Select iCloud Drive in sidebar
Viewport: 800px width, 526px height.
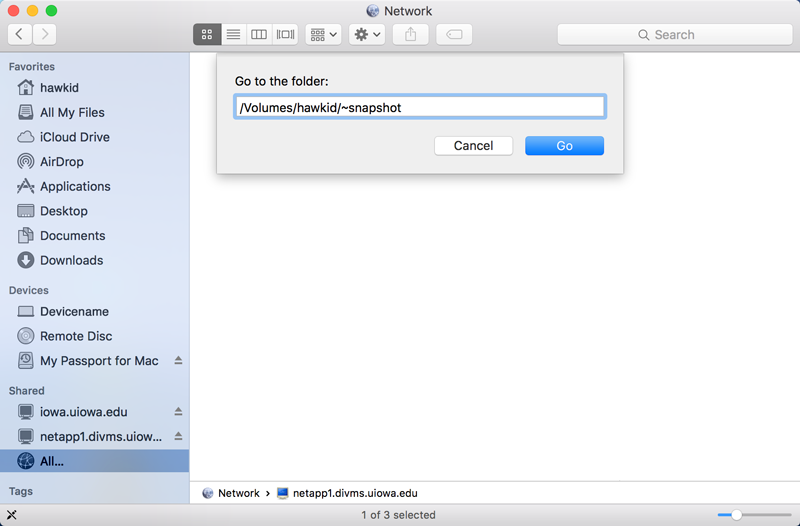(74, 137)
